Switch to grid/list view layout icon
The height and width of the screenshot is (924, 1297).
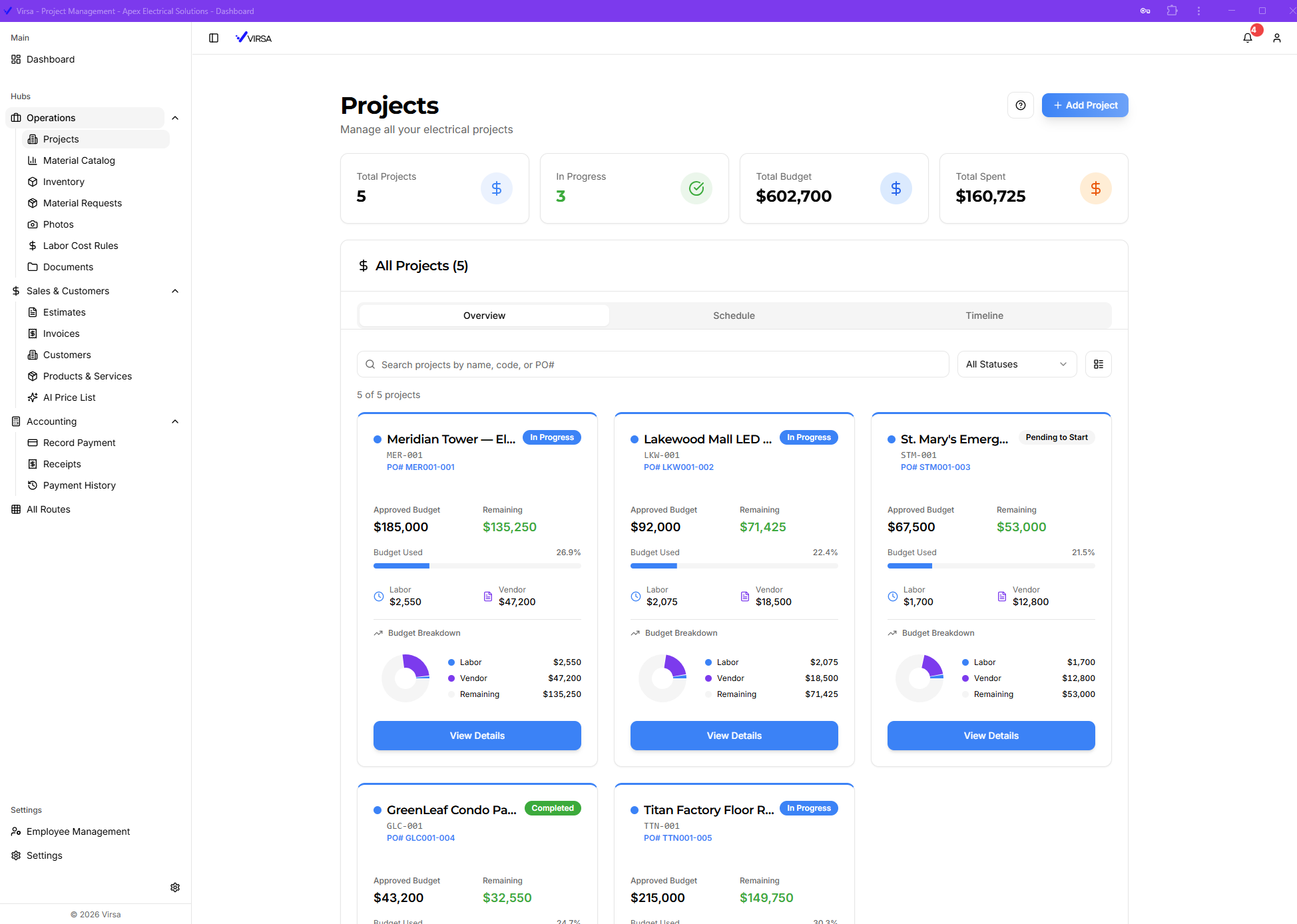[x=1099, y=364]
